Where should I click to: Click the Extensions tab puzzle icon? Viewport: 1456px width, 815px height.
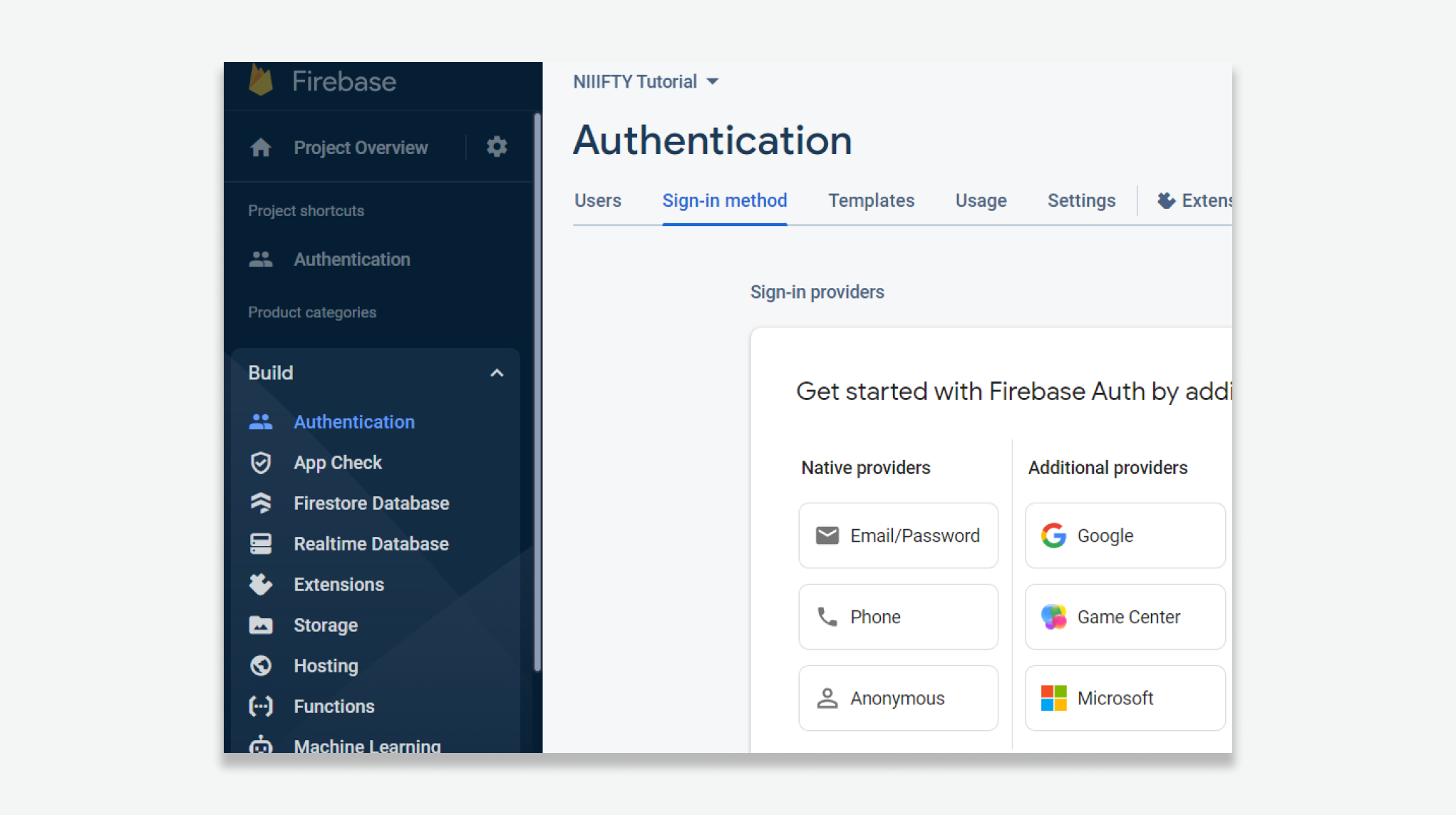[1166, 200]
